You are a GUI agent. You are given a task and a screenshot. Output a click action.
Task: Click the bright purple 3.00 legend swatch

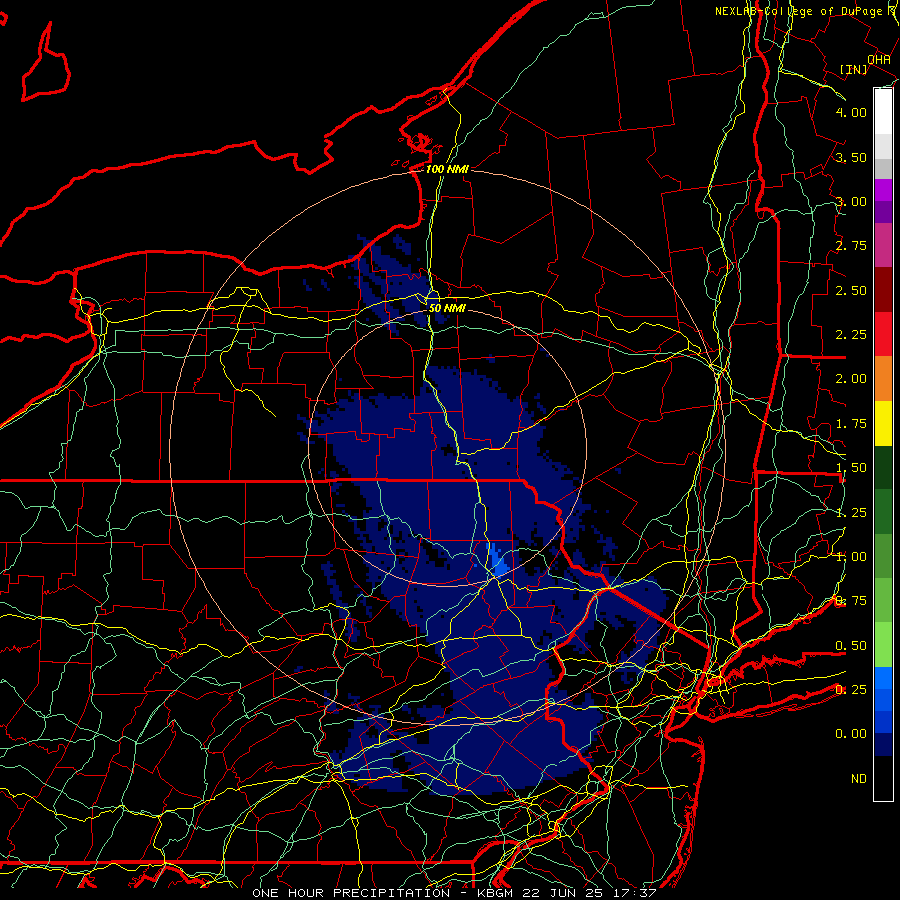coord(883,190)
